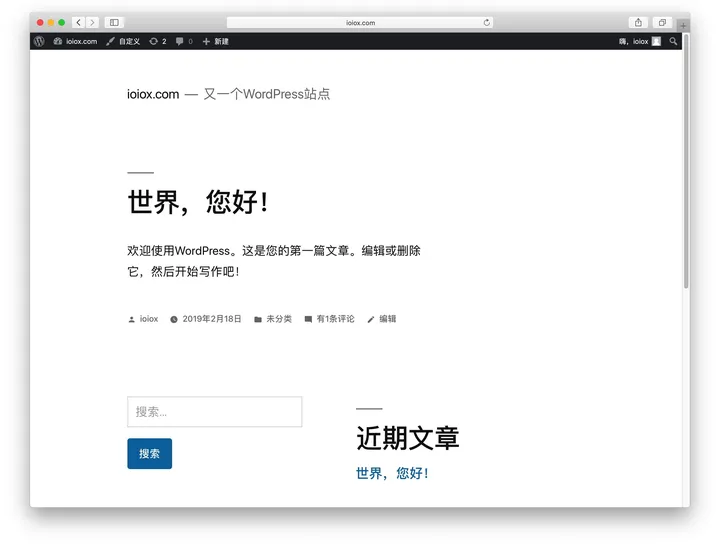Viewport: 720px width, 555px height.
Task: Focus the 搜索 search input field
Action: (x=214, y=412)
